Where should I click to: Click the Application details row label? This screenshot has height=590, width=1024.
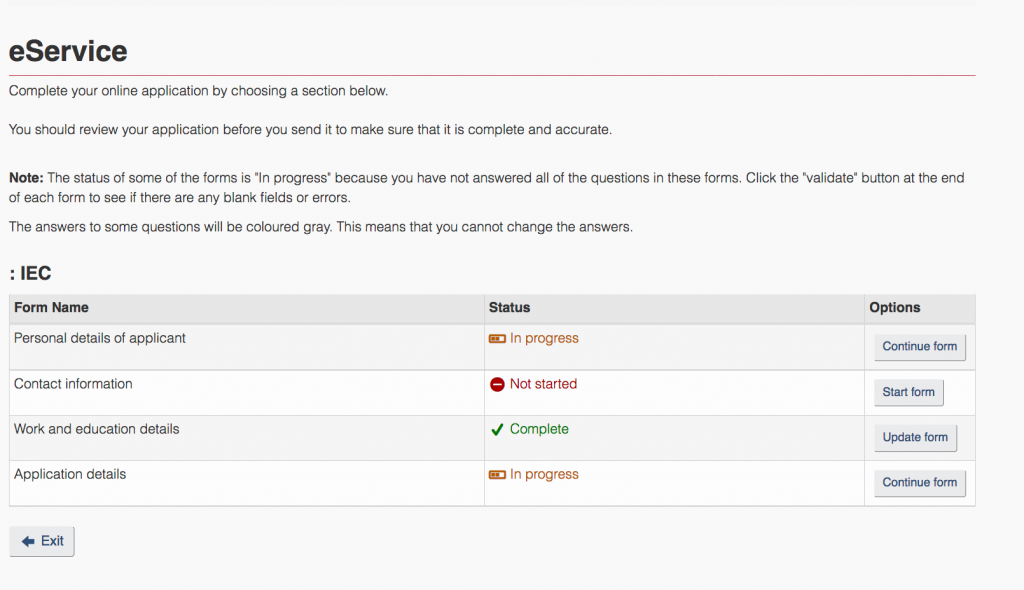[x=70, y=474]
